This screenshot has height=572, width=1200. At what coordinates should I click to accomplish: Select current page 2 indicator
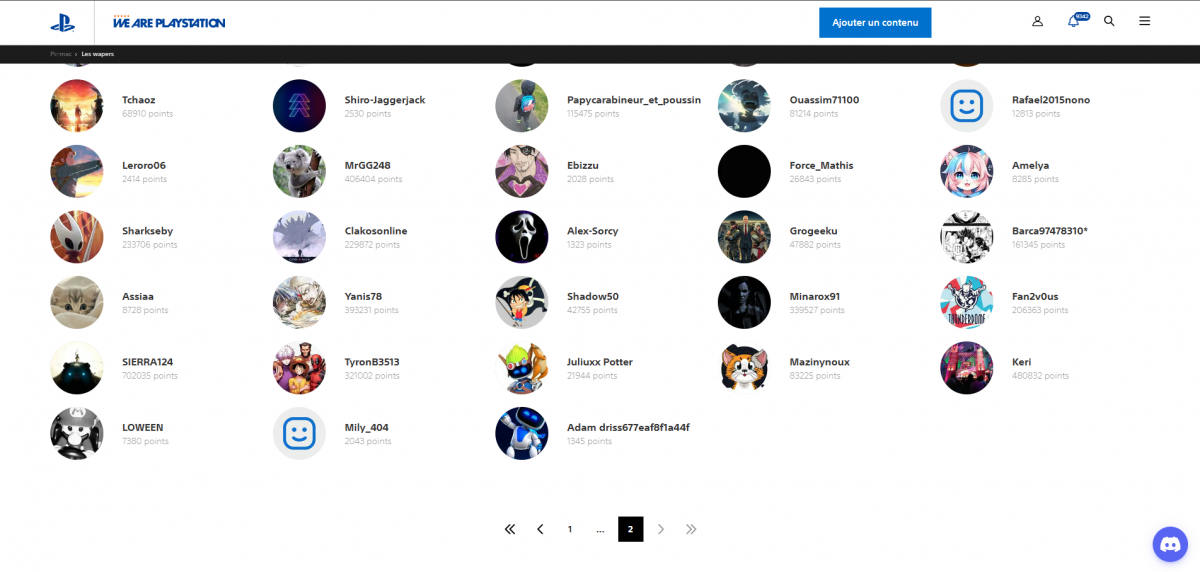click(630, 529)
